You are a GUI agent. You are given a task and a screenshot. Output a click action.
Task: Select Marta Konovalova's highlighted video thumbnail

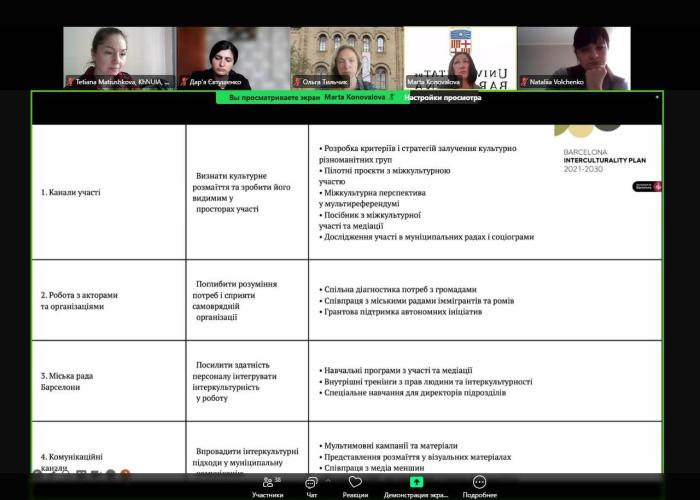[x=460, y=57]
